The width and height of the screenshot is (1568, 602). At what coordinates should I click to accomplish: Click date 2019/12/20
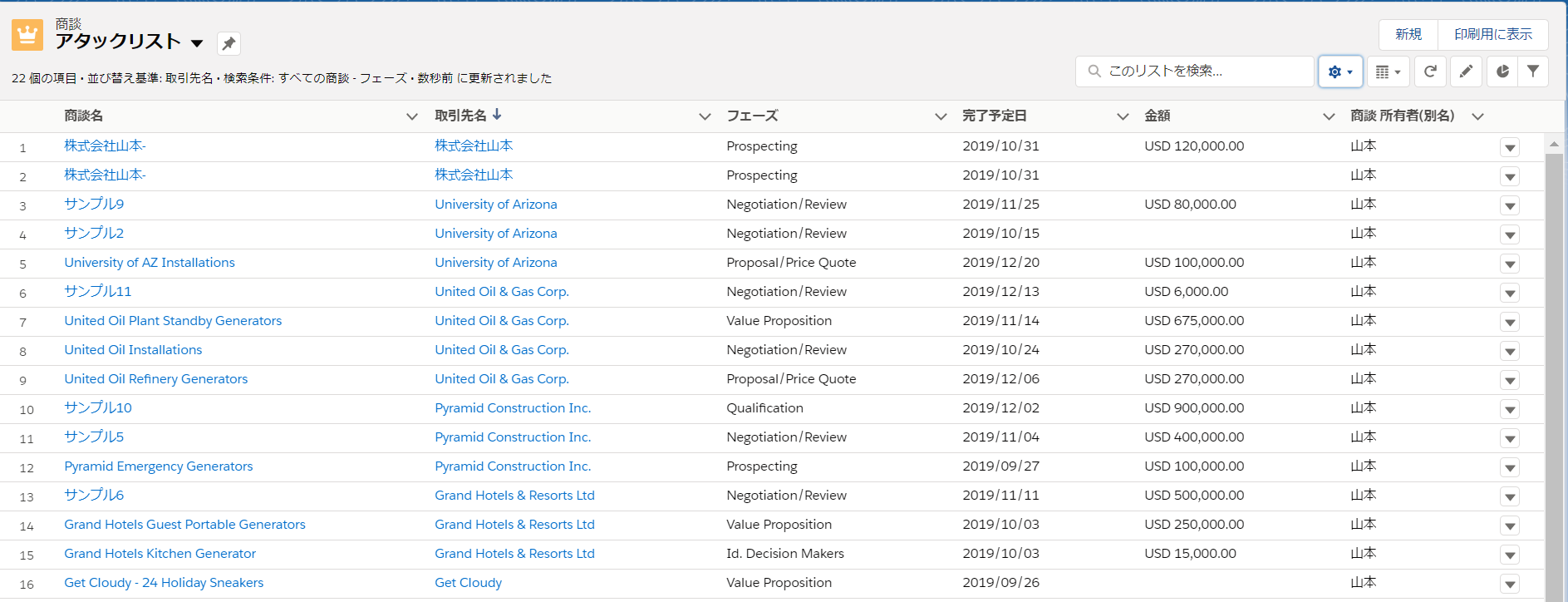pyautogui.click(x=1000, y=262)
